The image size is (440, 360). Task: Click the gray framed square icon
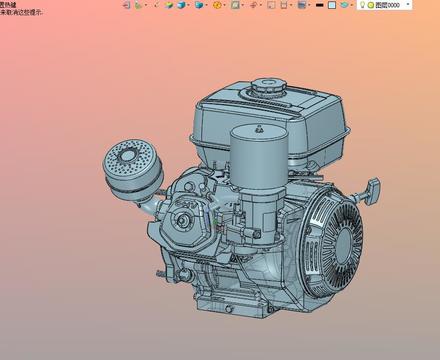235,5
